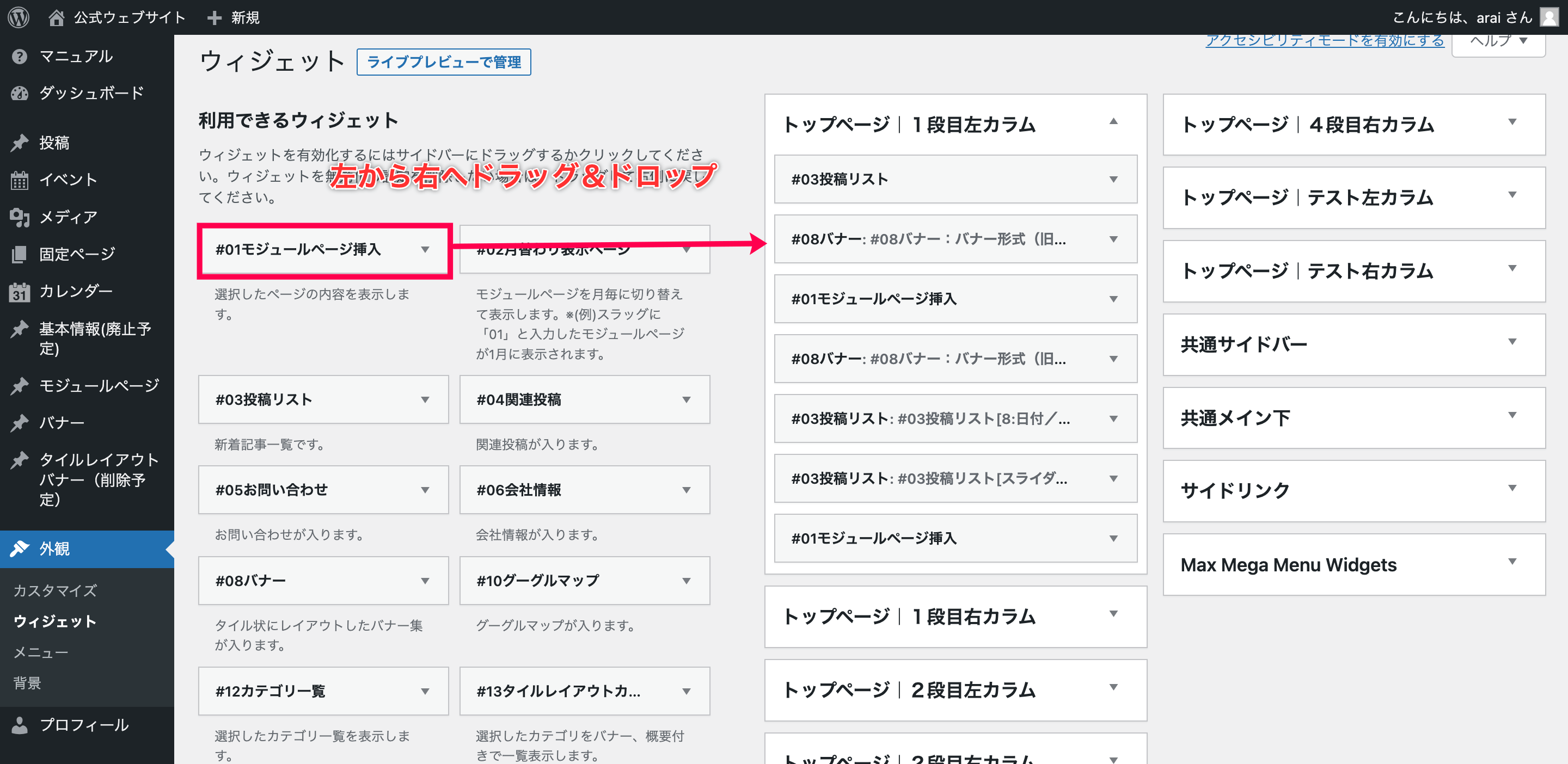Image resolution: width=1568 pixels, height=764 pixels.
Task: Click the user avatar icon
Action: (1548, 17)
